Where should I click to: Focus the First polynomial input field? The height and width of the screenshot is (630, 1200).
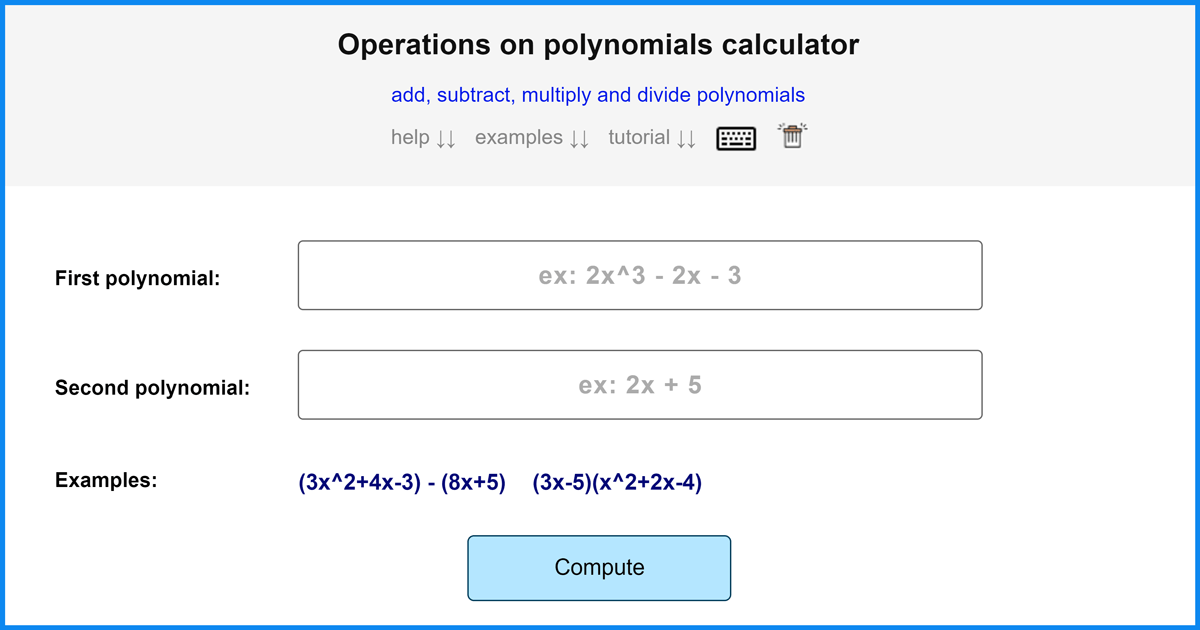[640, 275]
